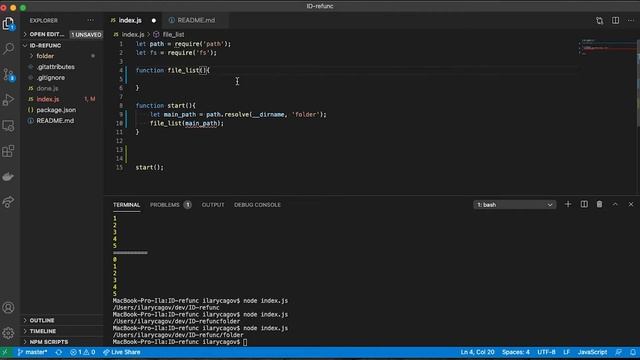Click Live Share in the status bar
Viewport: 640px width, 360px height.
tap(122, 352)
